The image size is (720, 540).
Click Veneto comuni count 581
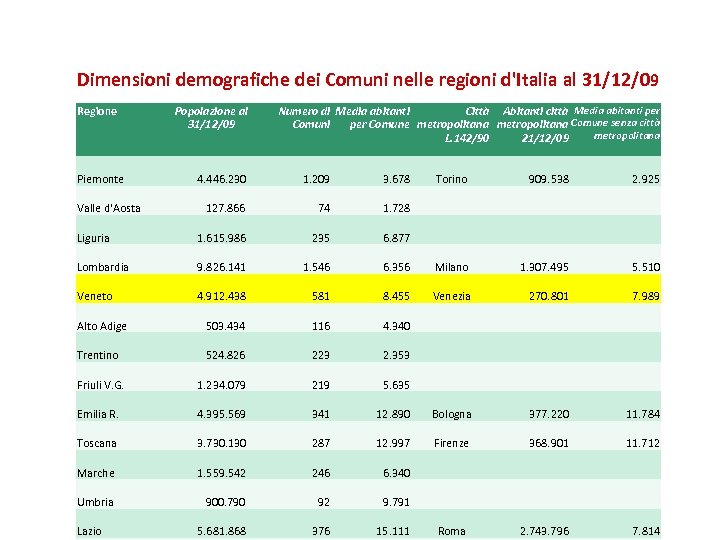pos(321,296)
